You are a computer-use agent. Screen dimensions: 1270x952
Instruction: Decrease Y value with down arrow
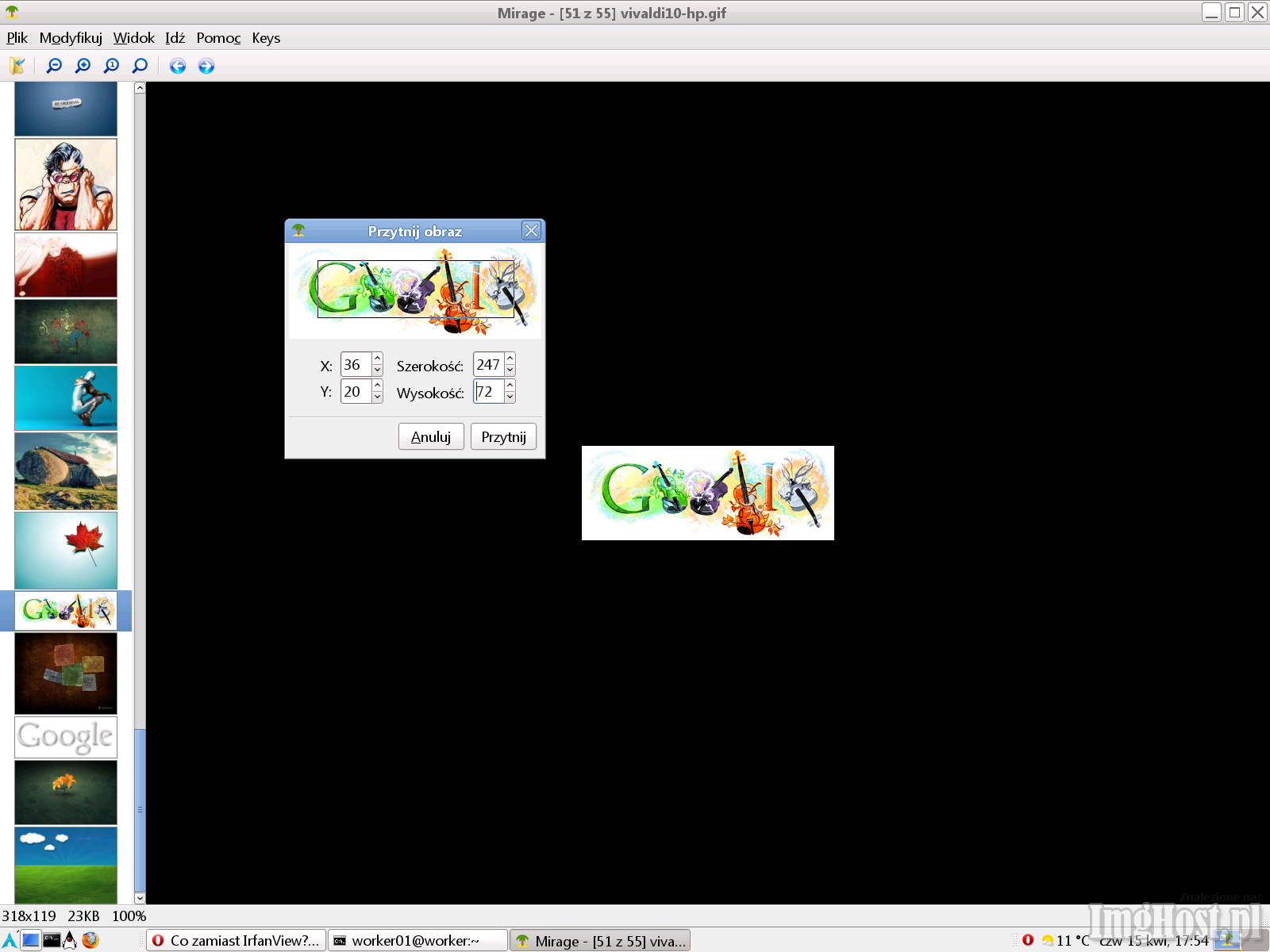point(378,397)
